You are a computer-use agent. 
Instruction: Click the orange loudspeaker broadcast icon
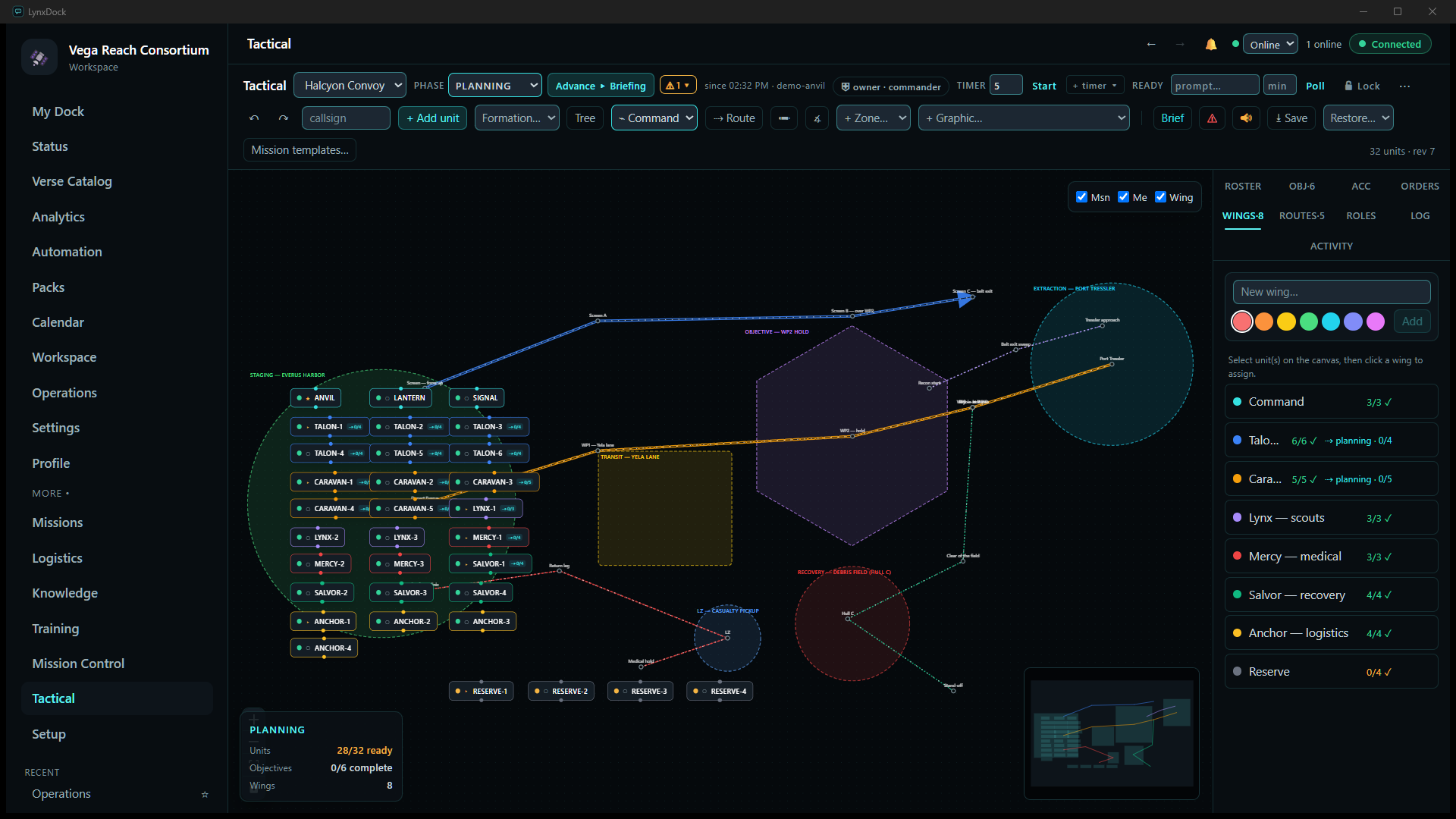coord(1246,118)
